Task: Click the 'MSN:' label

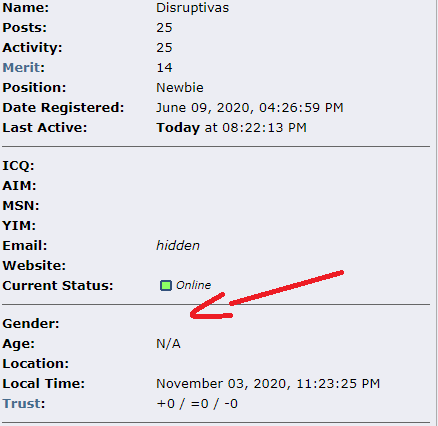Action: point(21,206)
